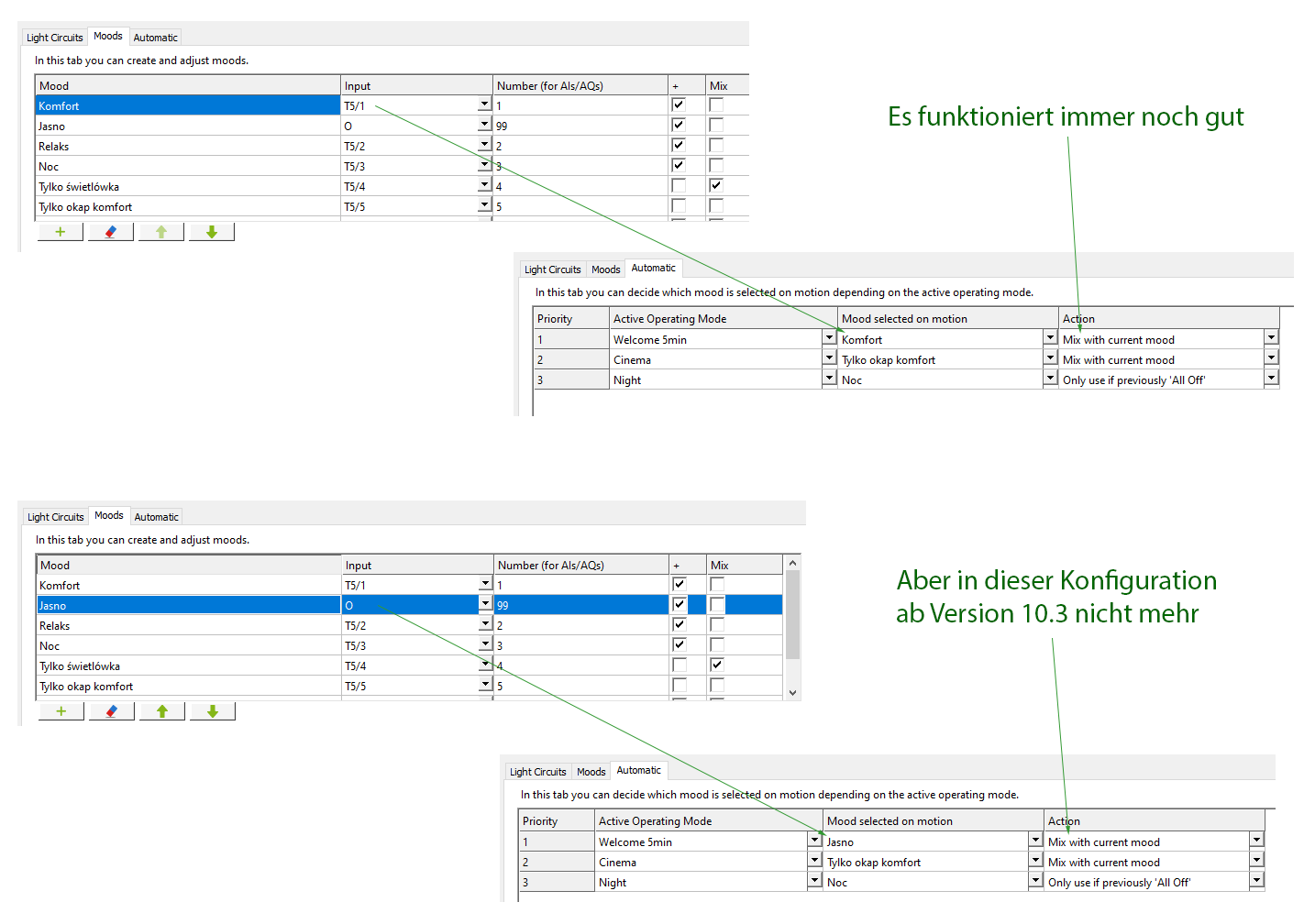Select the Noc mood row in the upper Moods panel
Viewport: 1304px width, 924px height.
[188, 166]
